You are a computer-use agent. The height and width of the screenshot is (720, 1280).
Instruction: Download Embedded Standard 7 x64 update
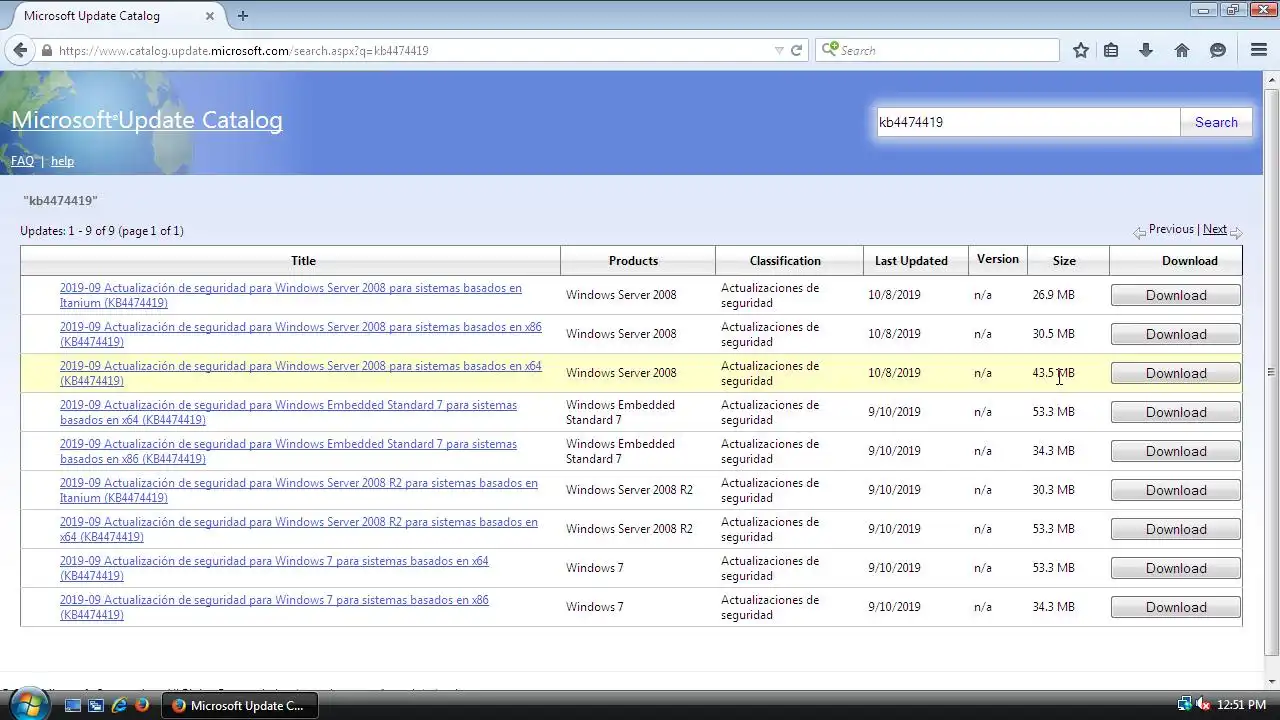coord(1176,412)
